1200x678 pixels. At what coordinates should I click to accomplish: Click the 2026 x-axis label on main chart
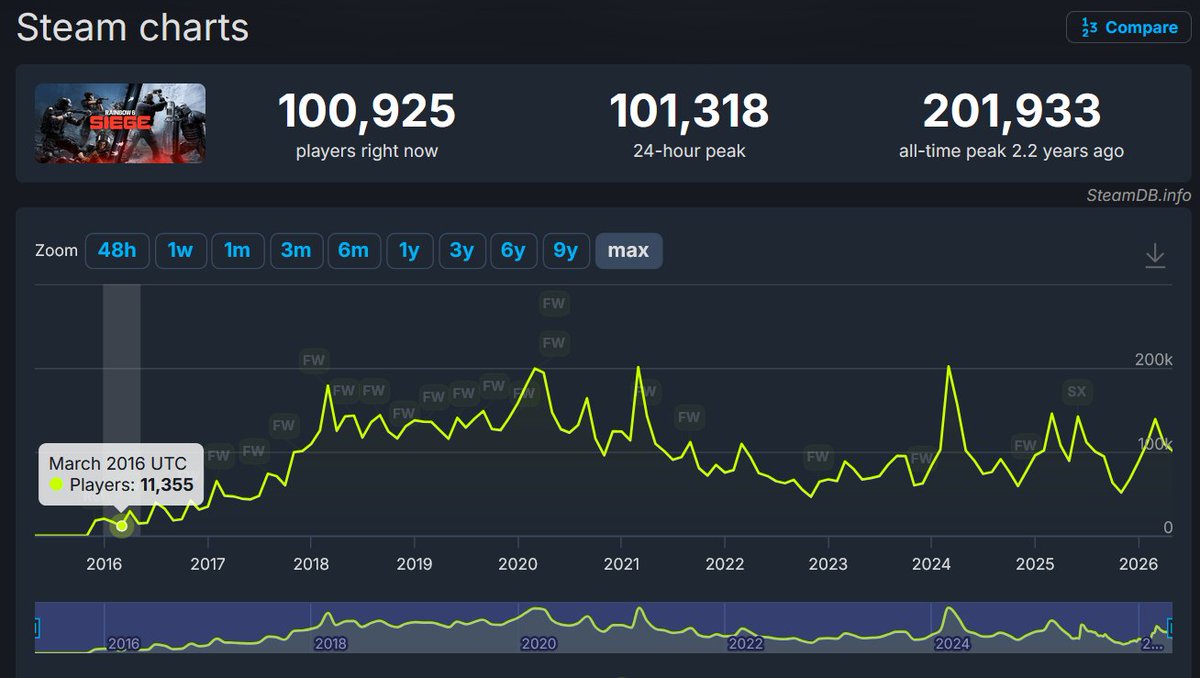pyautogui.click(x=1139, y=564)
